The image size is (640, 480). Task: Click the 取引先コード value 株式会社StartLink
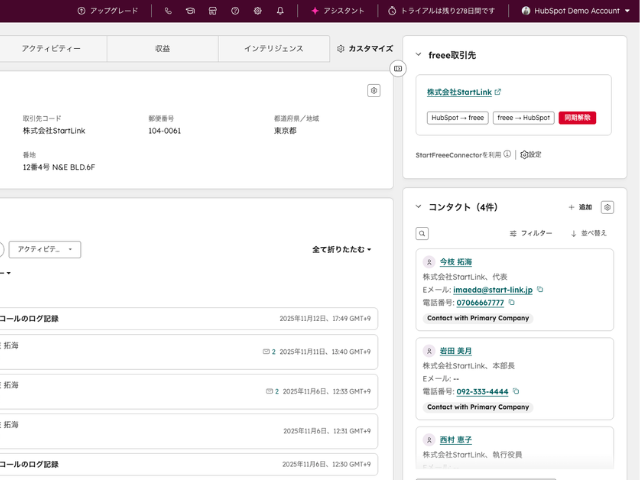tap(54, 131)
